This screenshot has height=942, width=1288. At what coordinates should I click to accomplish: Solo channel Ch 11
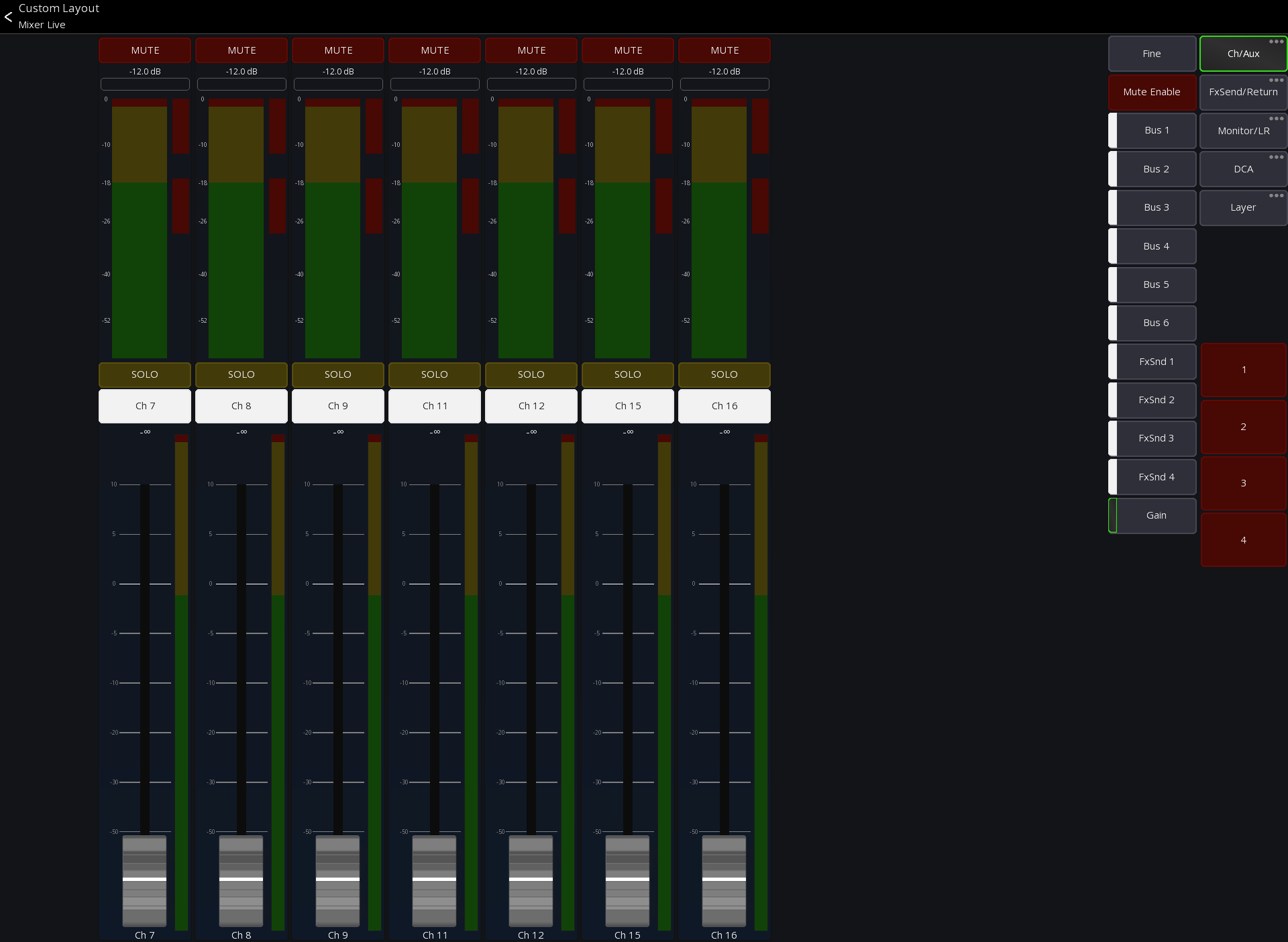pyautogui.click(x=435, y=374)
